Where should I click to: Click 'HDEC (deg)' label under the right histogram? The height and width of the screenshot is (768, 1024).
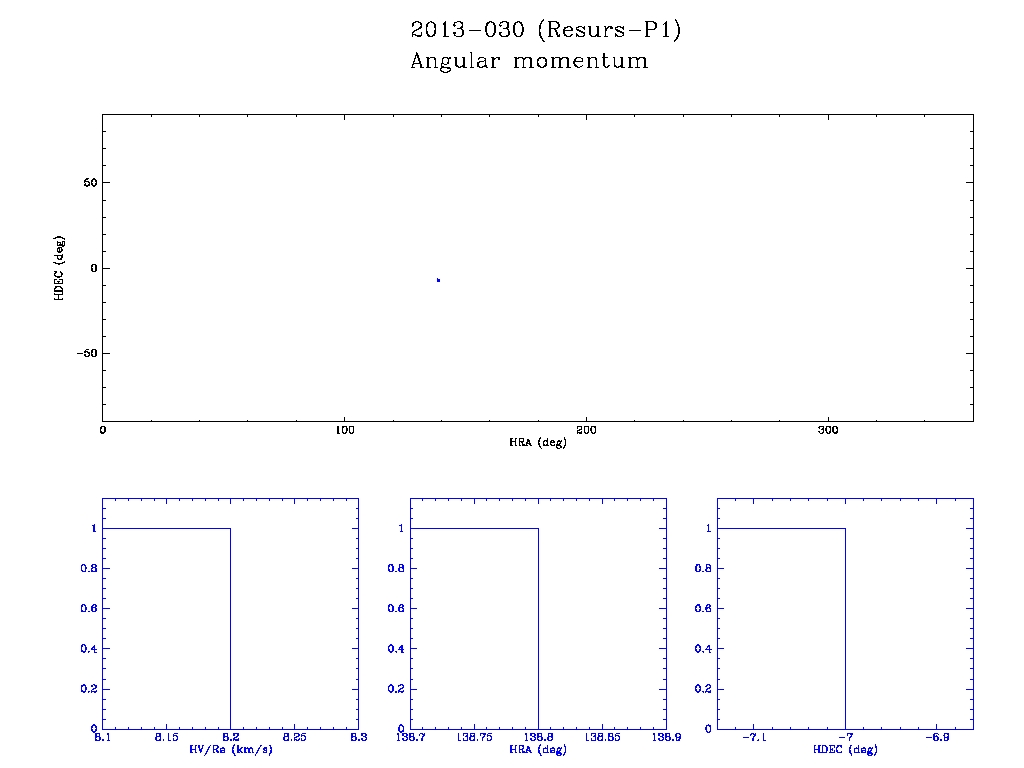(x=845, y=749)
